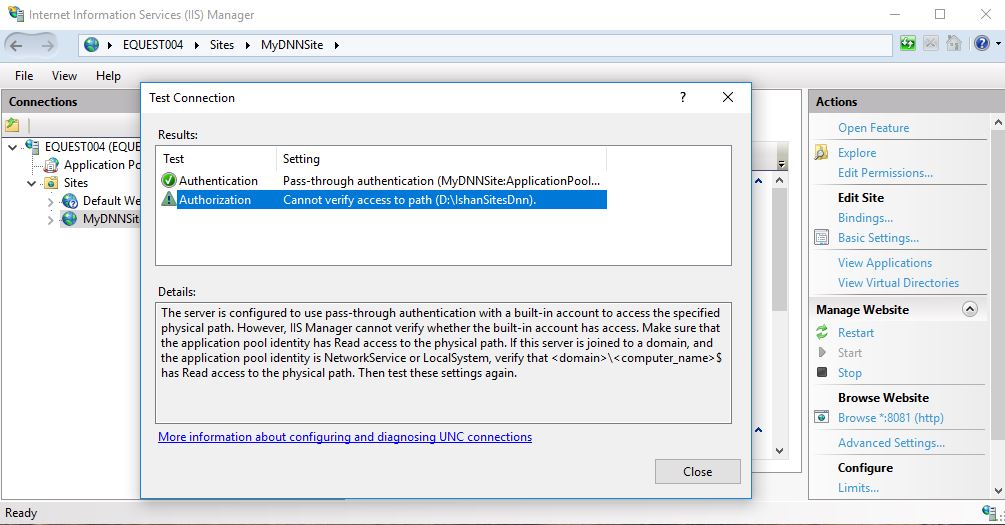Open the Bindings... link
The image size is (1005, 525).
865,218
